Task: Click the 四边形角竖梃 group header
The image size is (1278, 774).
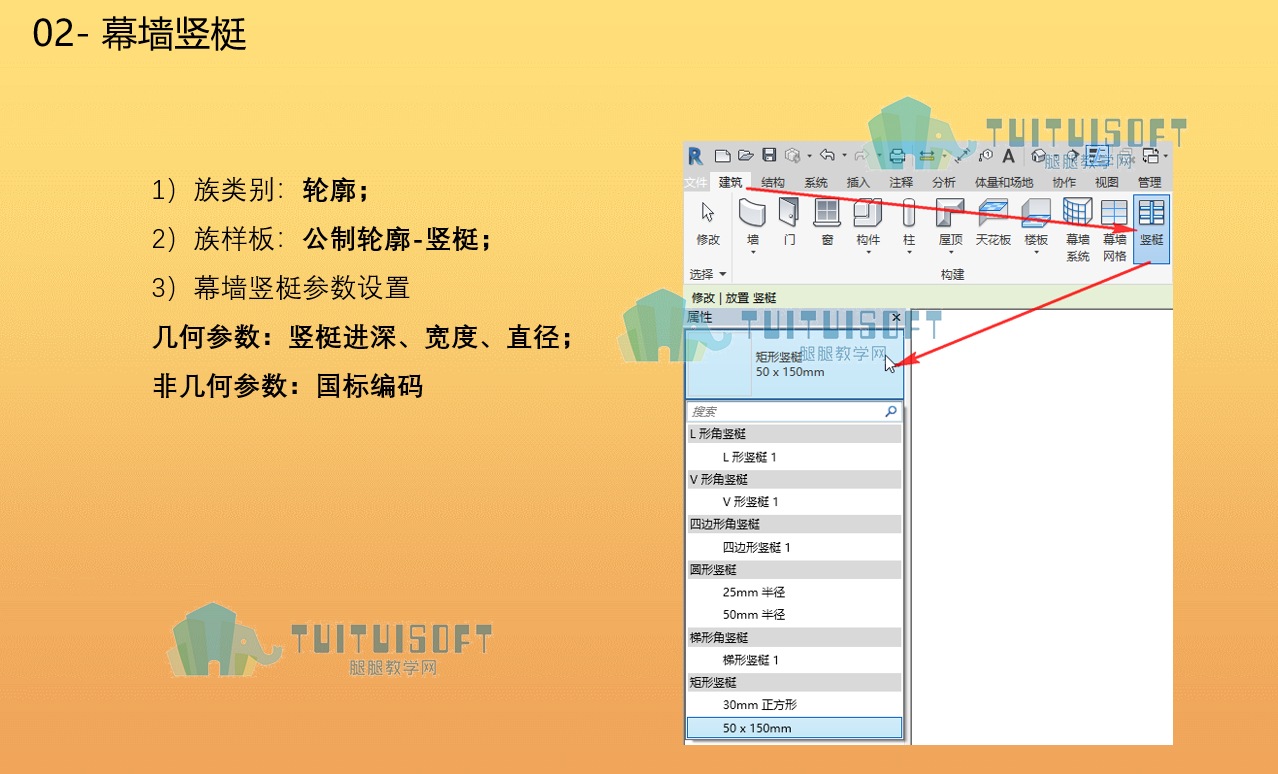Action: (x=794, y=524)
